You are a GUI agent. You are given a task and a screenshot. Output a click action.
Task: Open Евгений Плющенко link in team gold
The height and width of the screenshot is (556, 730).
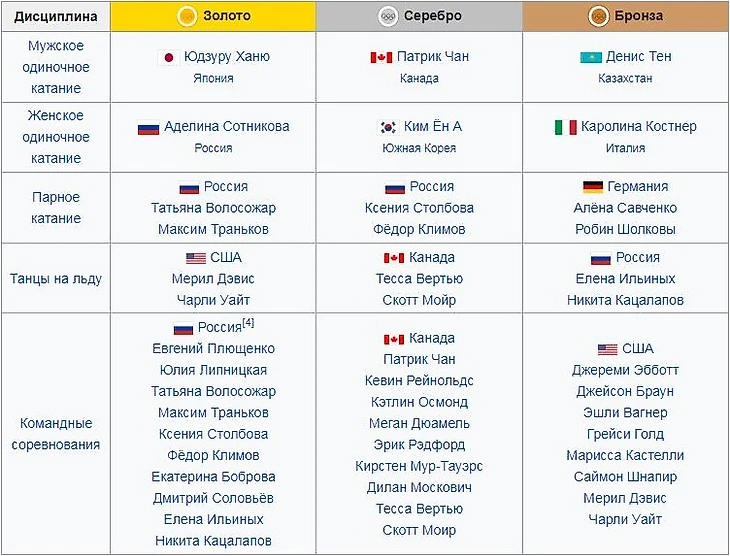pyautogui.click(x=213, y=348)
